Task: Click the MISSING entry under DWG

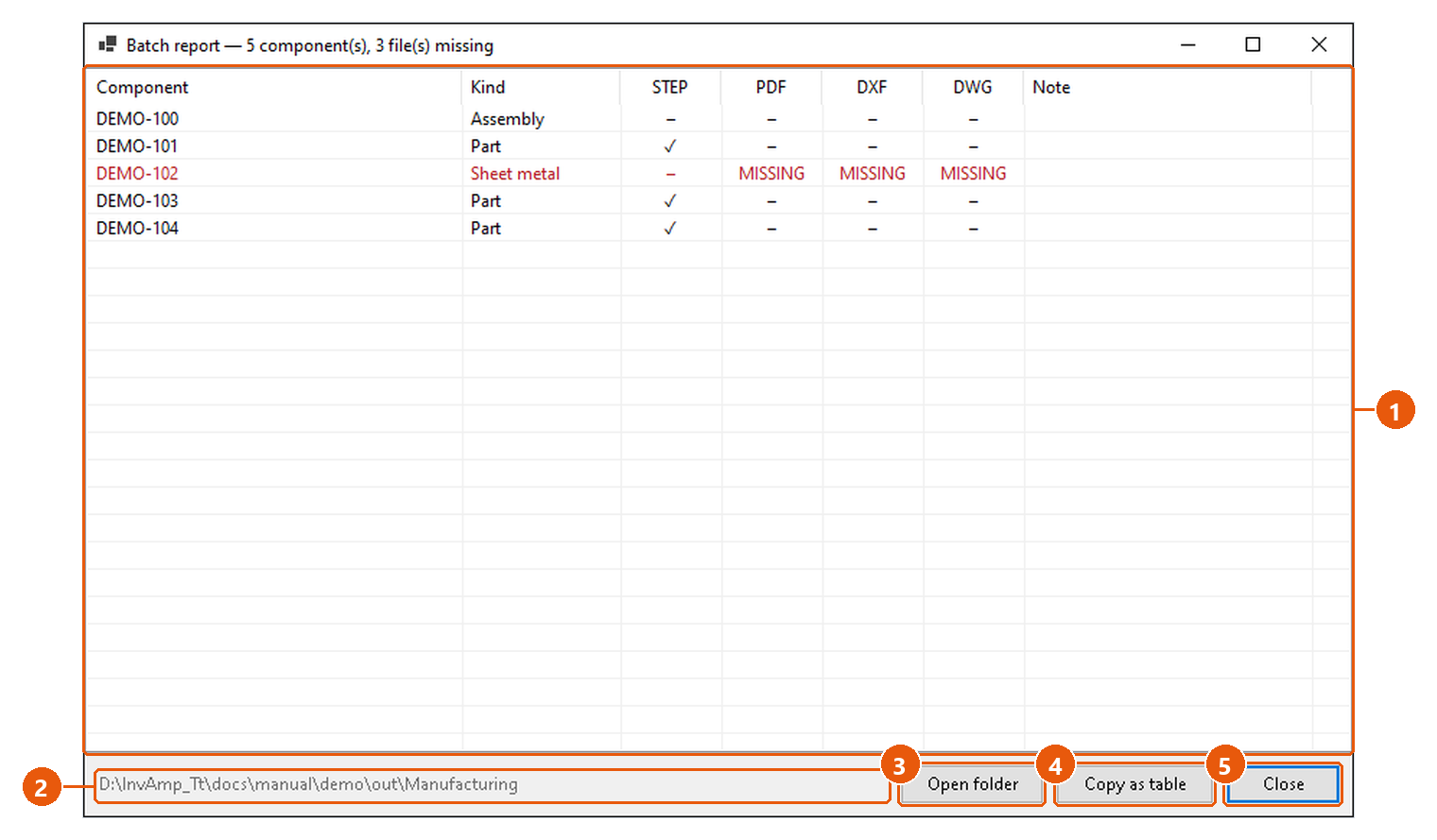Action: click(x=973, y=174)
